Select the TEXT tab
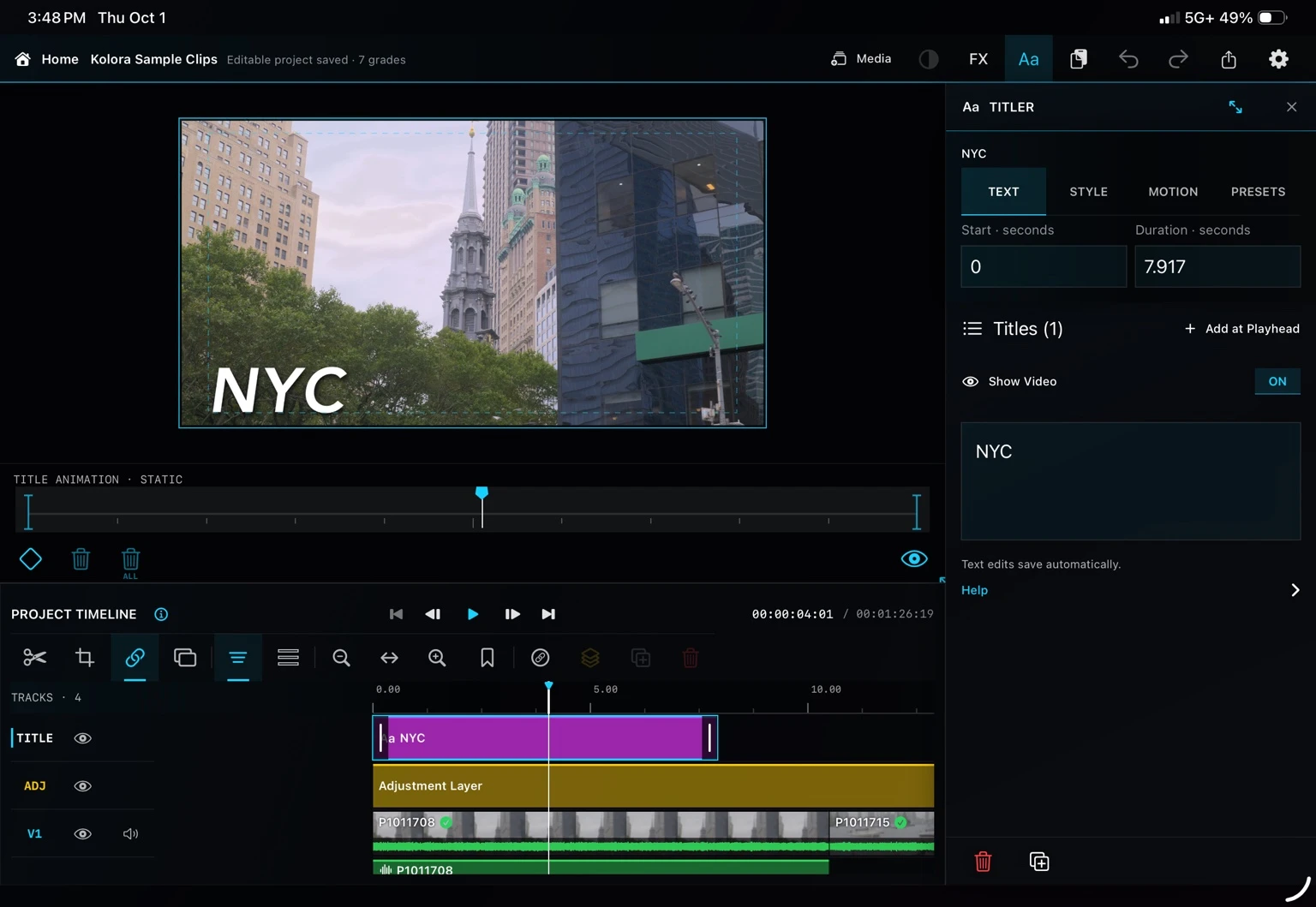 pos(1003,192)
